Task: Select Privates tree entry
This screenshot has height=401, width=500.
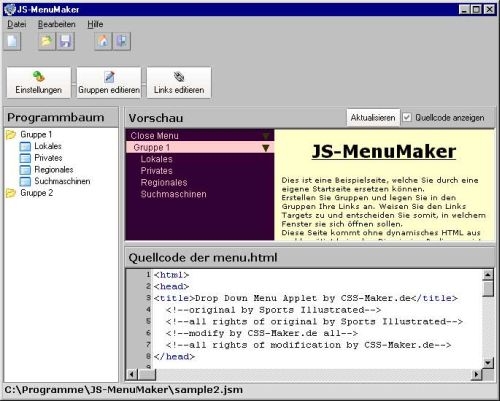Action: 48,158
